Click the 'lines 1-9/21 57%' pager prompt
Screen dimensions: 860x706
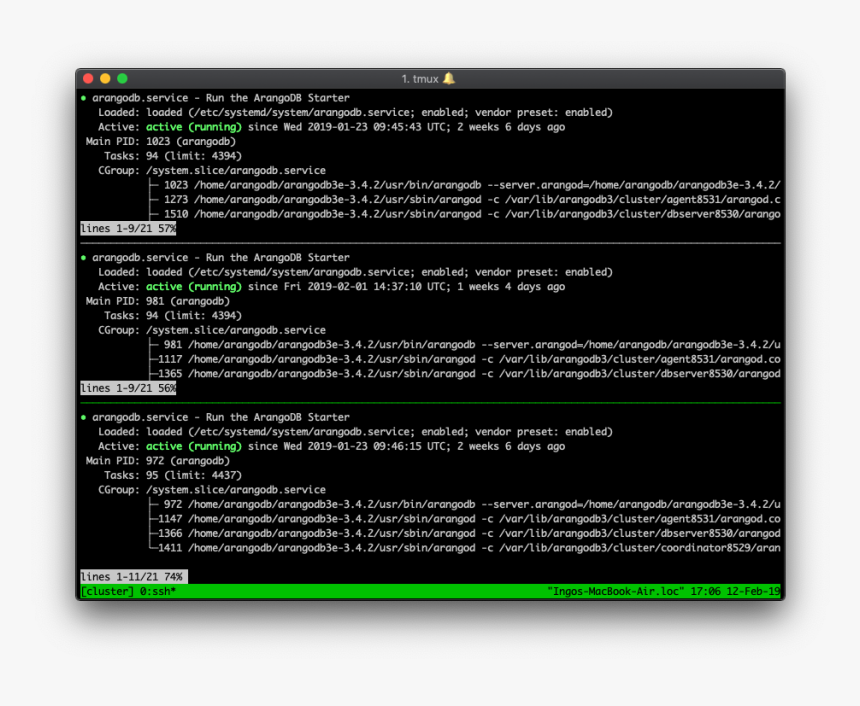(128, 228)
